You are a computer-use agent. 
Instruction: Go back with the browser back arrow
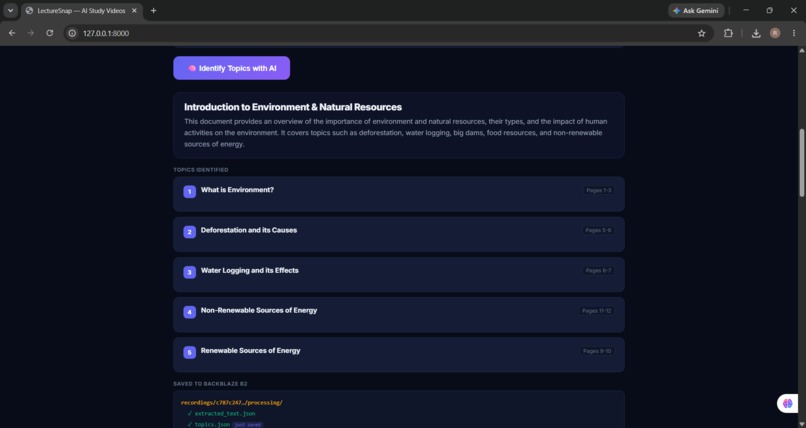12,33
